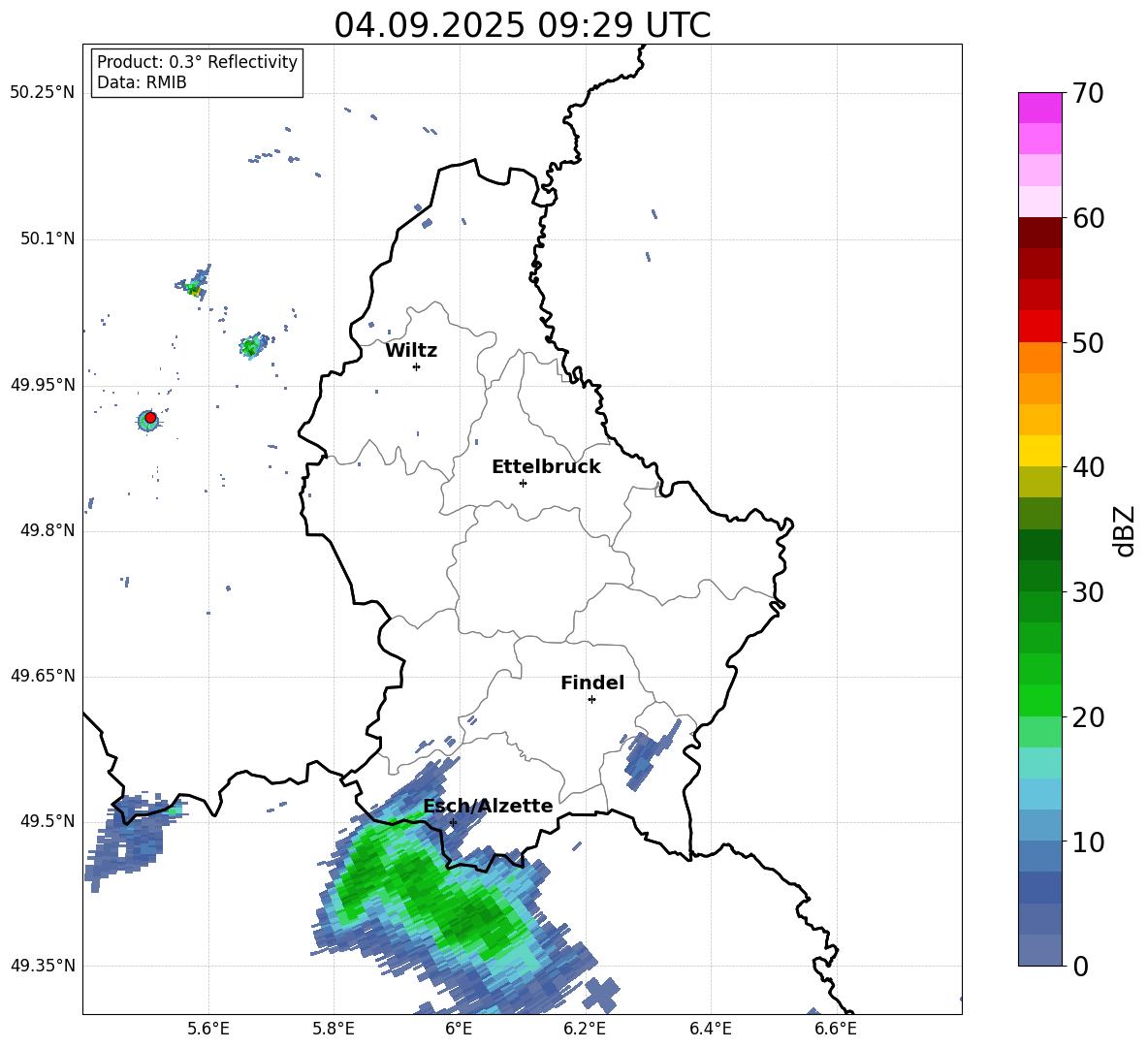Click the 50 label on the colorbar
The image size is (1148, 1048).
point(1088,342)
